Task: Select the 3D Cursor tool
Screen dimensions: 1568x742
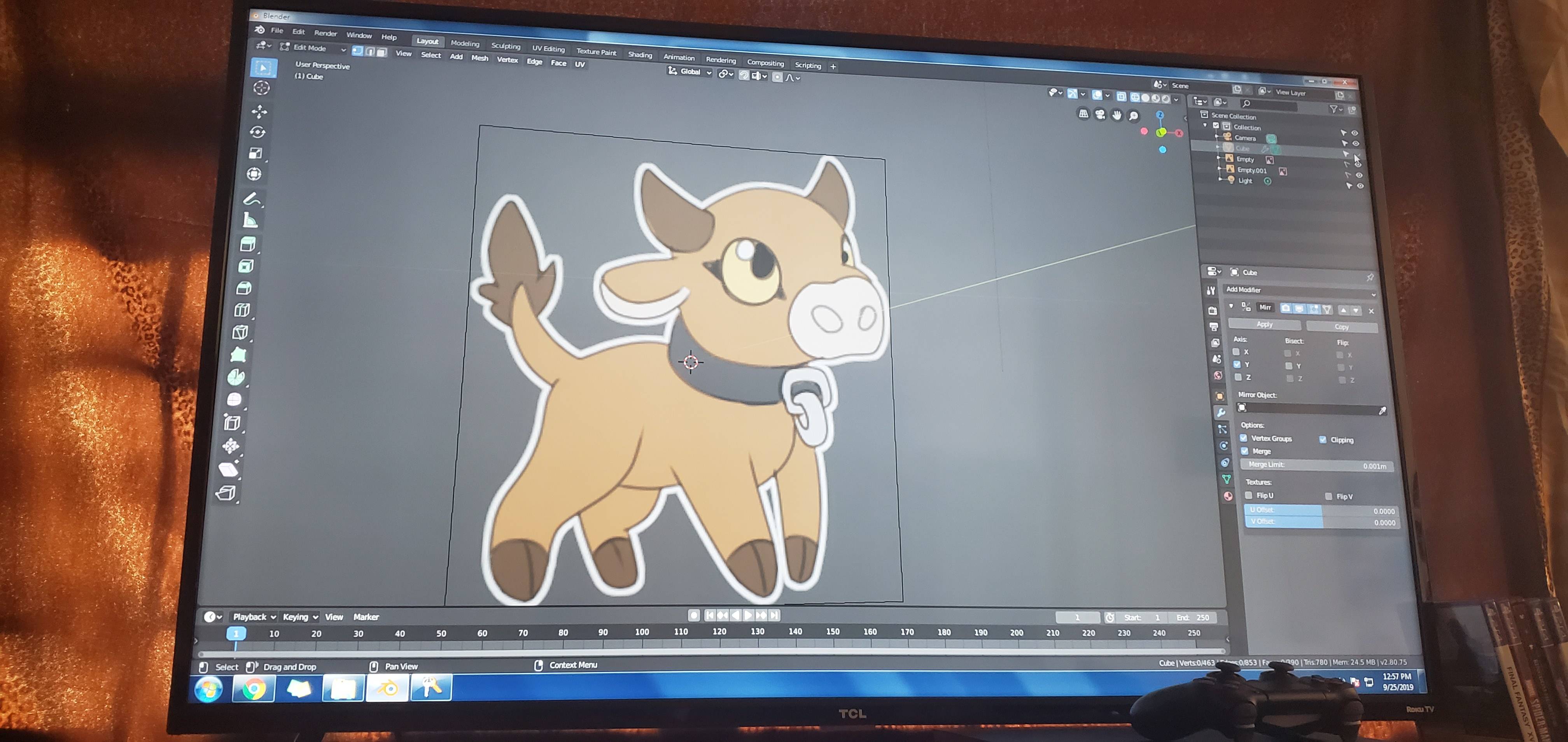Action: click(x=262, y=88)
